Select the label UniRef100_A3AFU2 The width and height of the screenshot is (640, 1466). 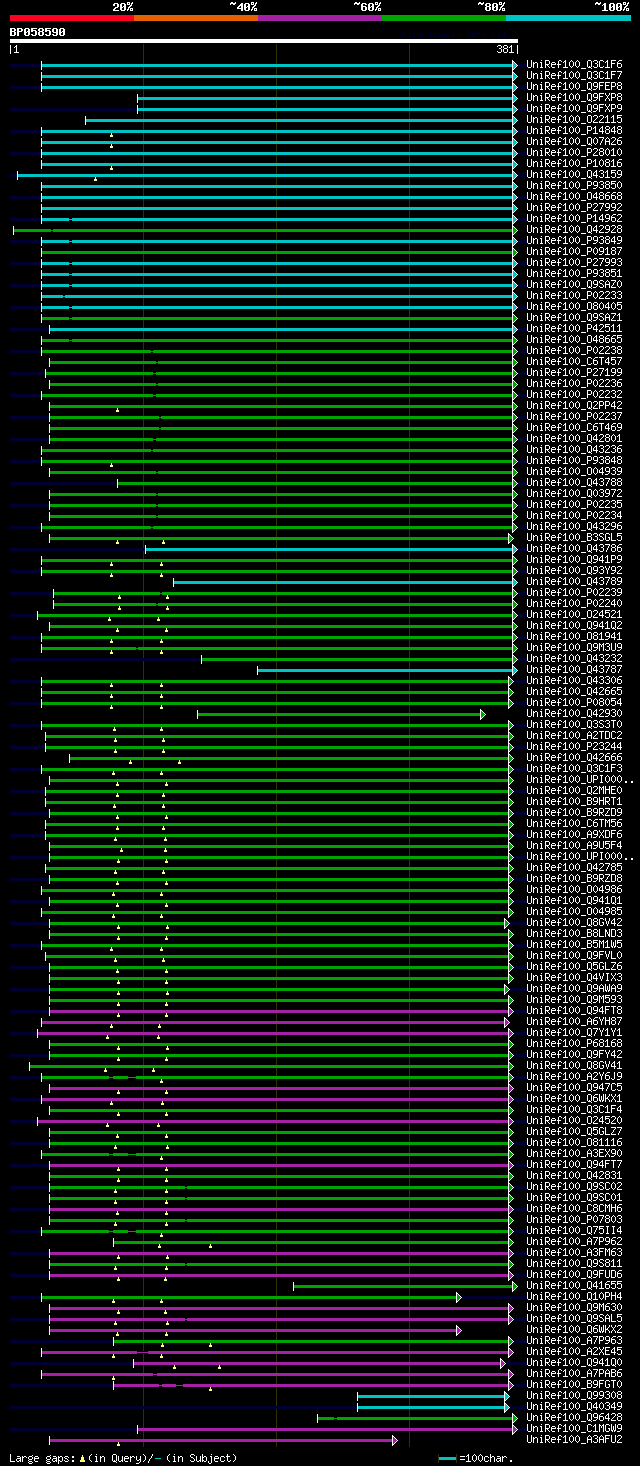point(574,1440)
